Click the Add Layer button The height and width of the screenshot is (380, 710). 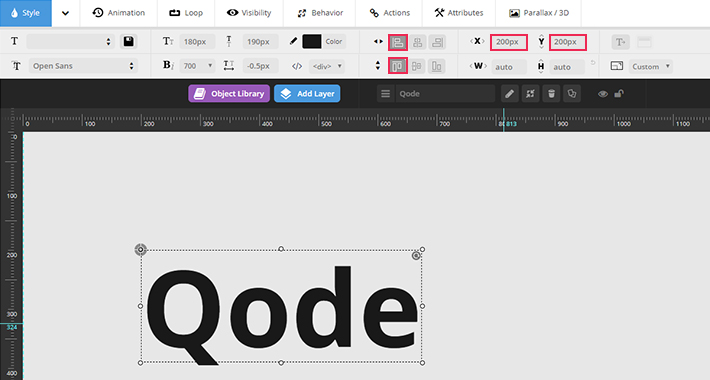click(307, 94)
